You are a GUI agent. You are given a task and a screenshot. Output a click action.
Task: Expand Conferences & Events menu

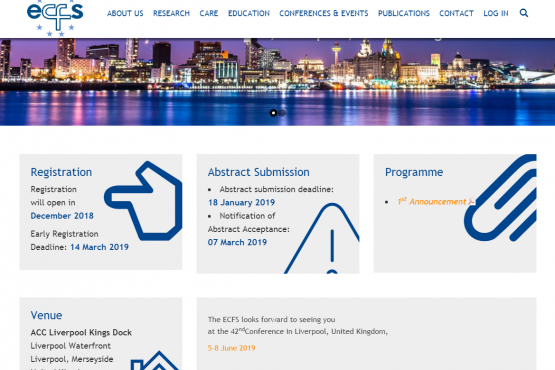(324, 13)
